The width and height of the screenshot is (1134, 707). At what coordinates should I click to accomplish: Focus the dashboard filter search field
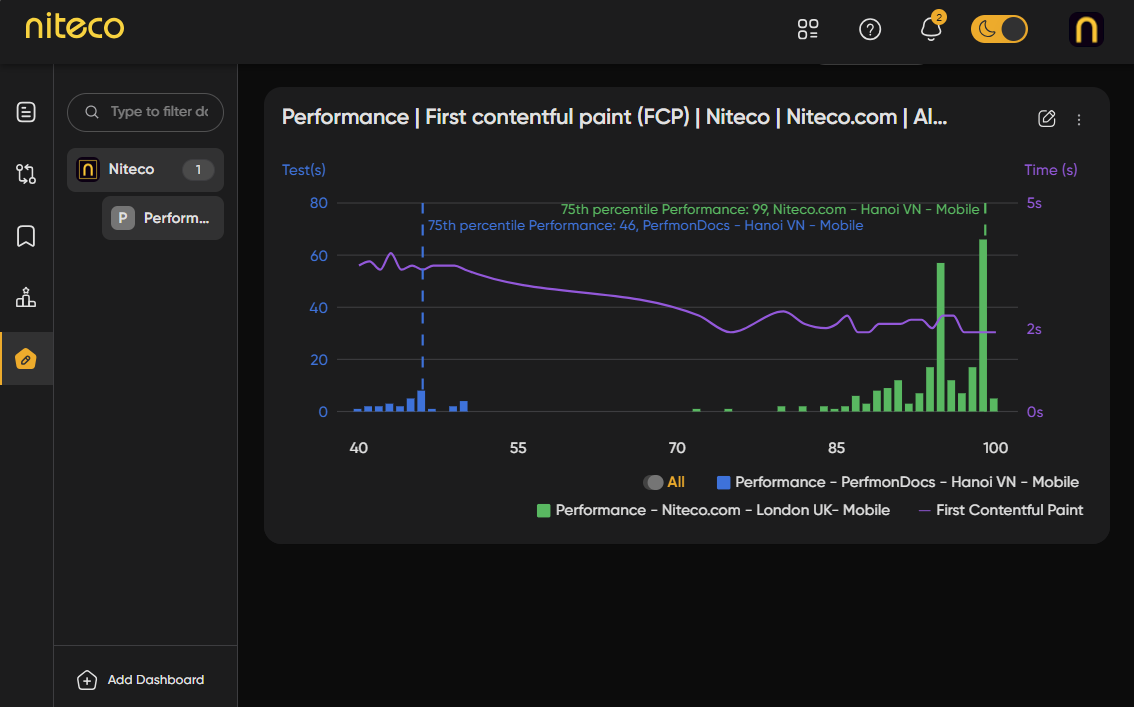(x=145, y=112)
